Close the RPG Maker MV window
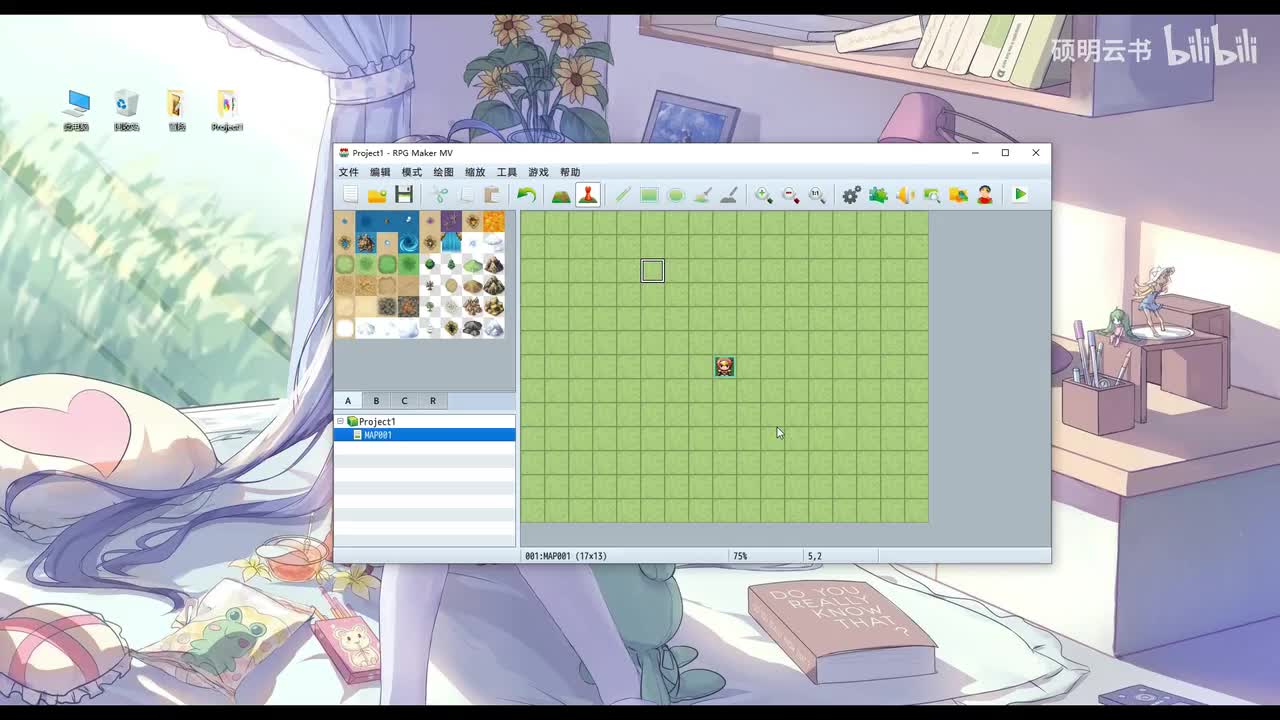The height and width of the screenshot is (720, 1280). click(1036, 153)
